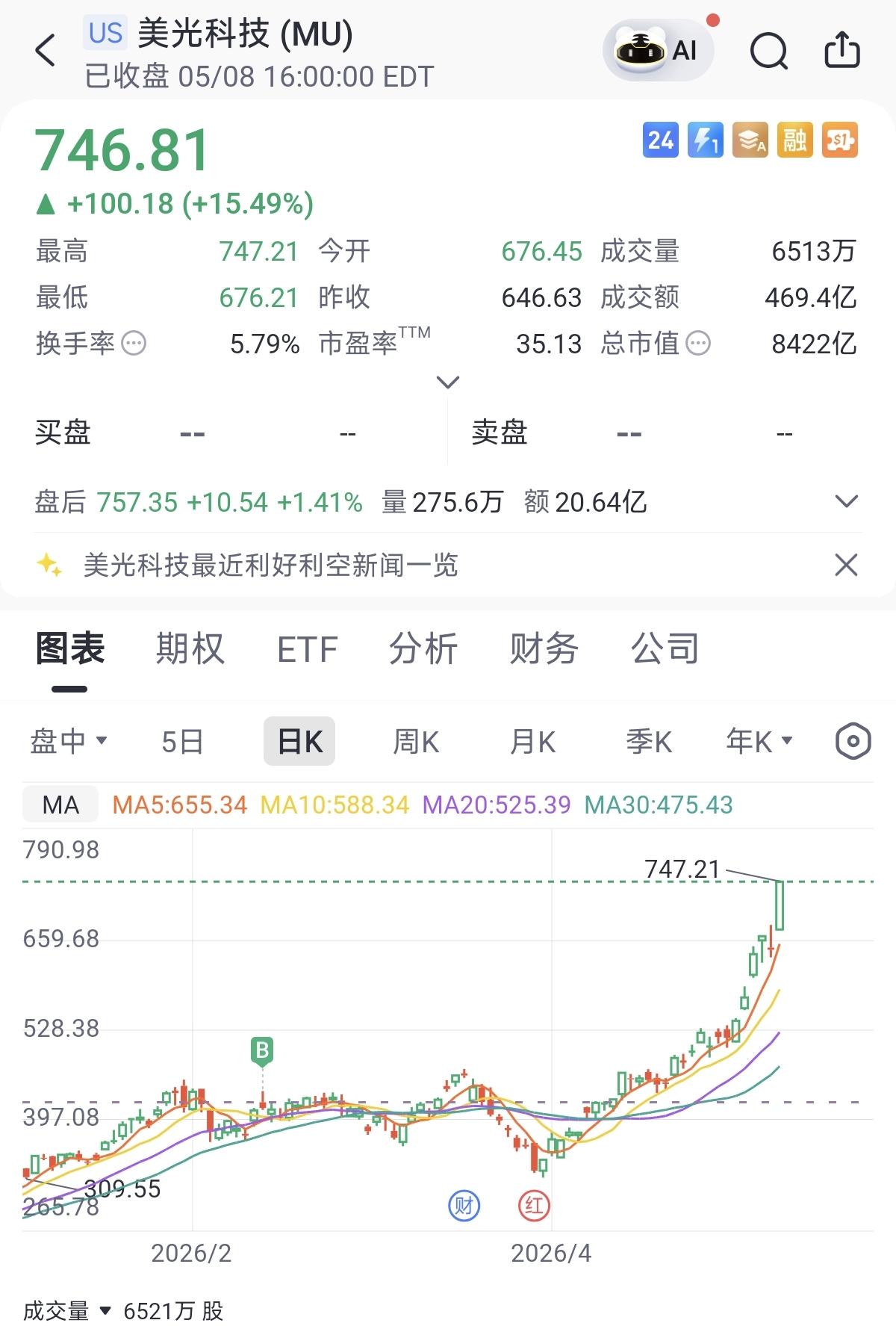Screen dimensions: 896x1326
Task: Tap the 最高 value 747.21
Action: pos(259,252)
